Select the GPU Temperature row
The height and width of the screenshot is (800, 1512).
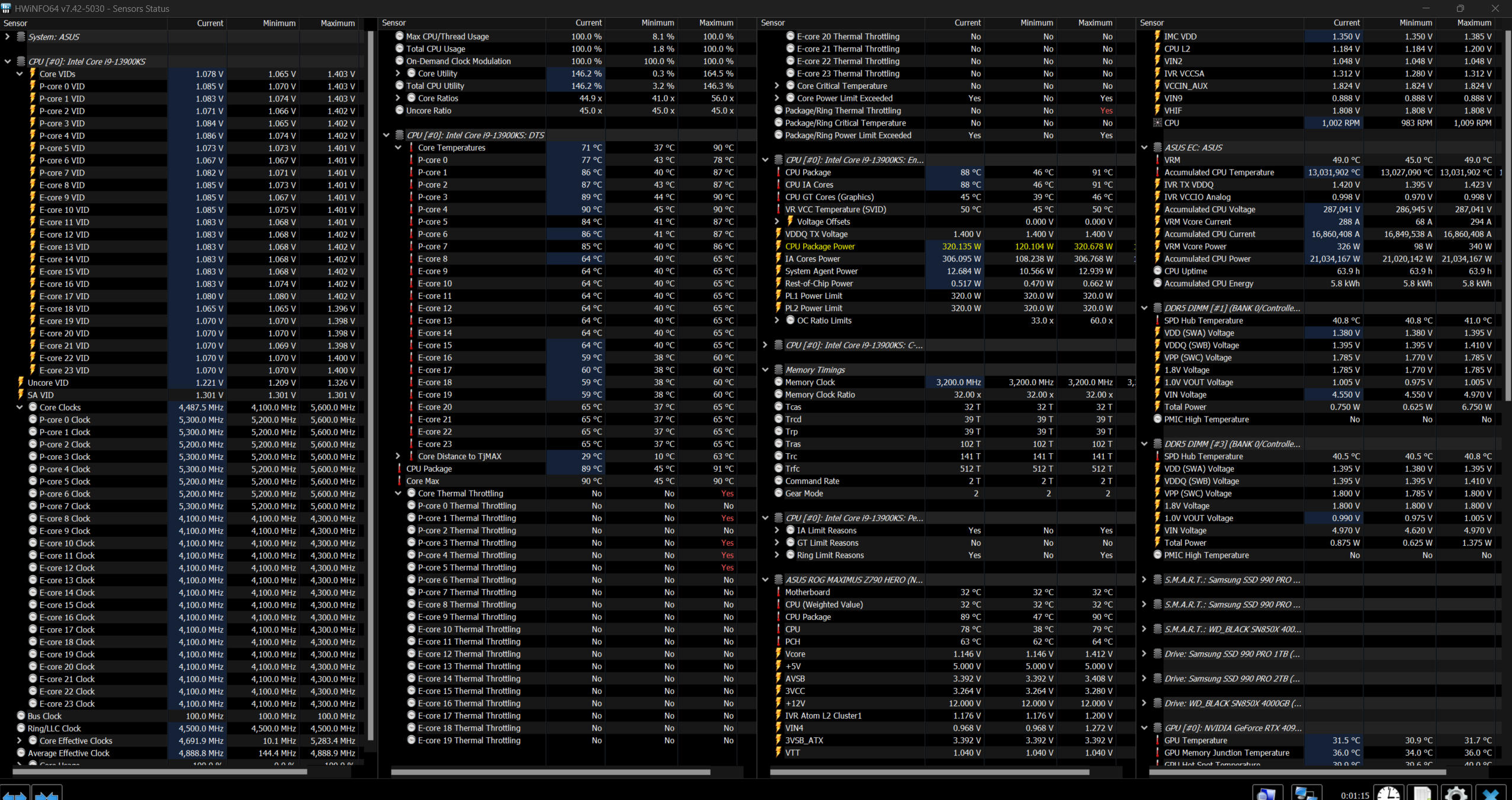coord(1195,740)
